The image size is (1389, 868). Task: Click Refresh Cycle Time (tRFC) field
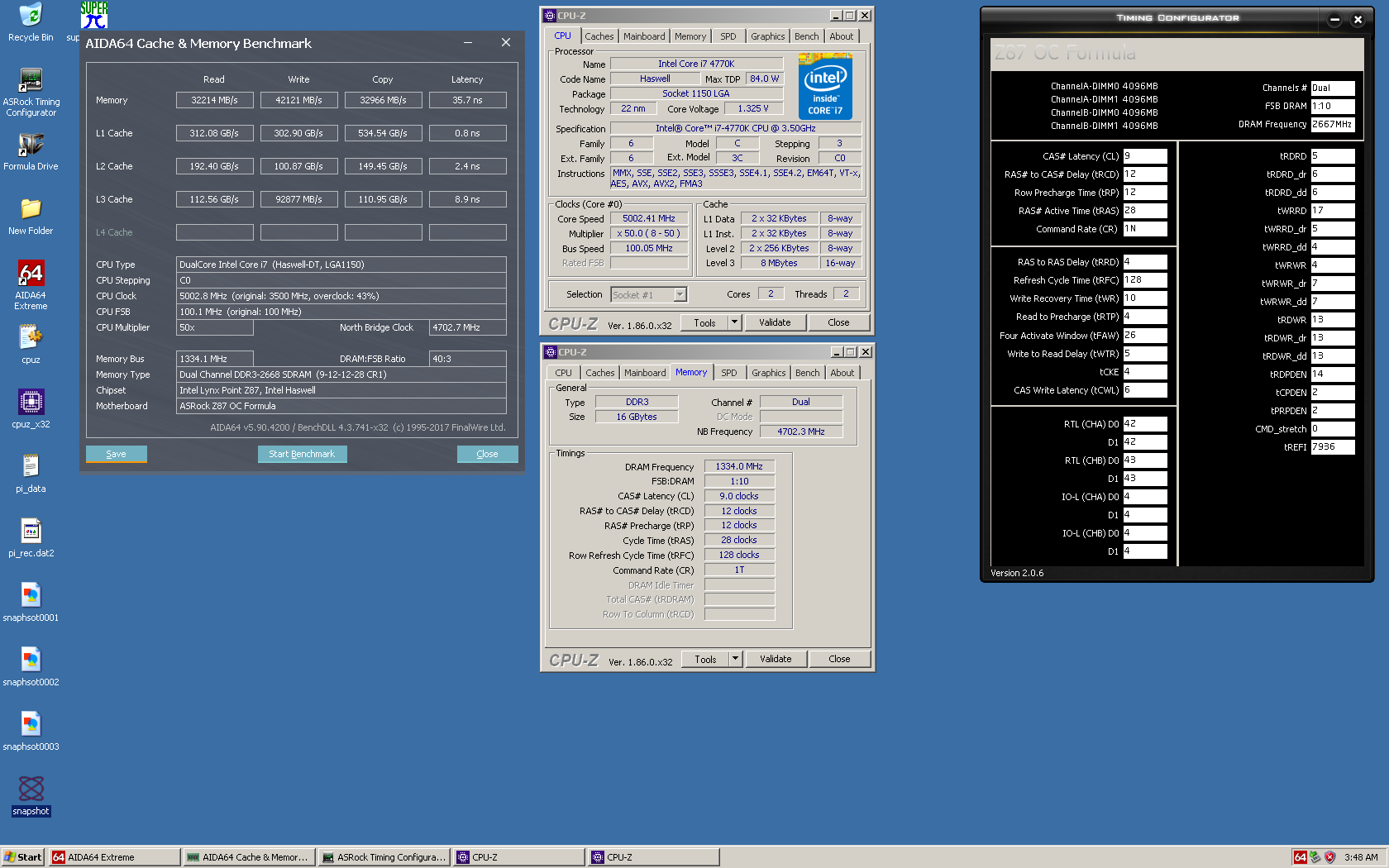point(1145,280)
